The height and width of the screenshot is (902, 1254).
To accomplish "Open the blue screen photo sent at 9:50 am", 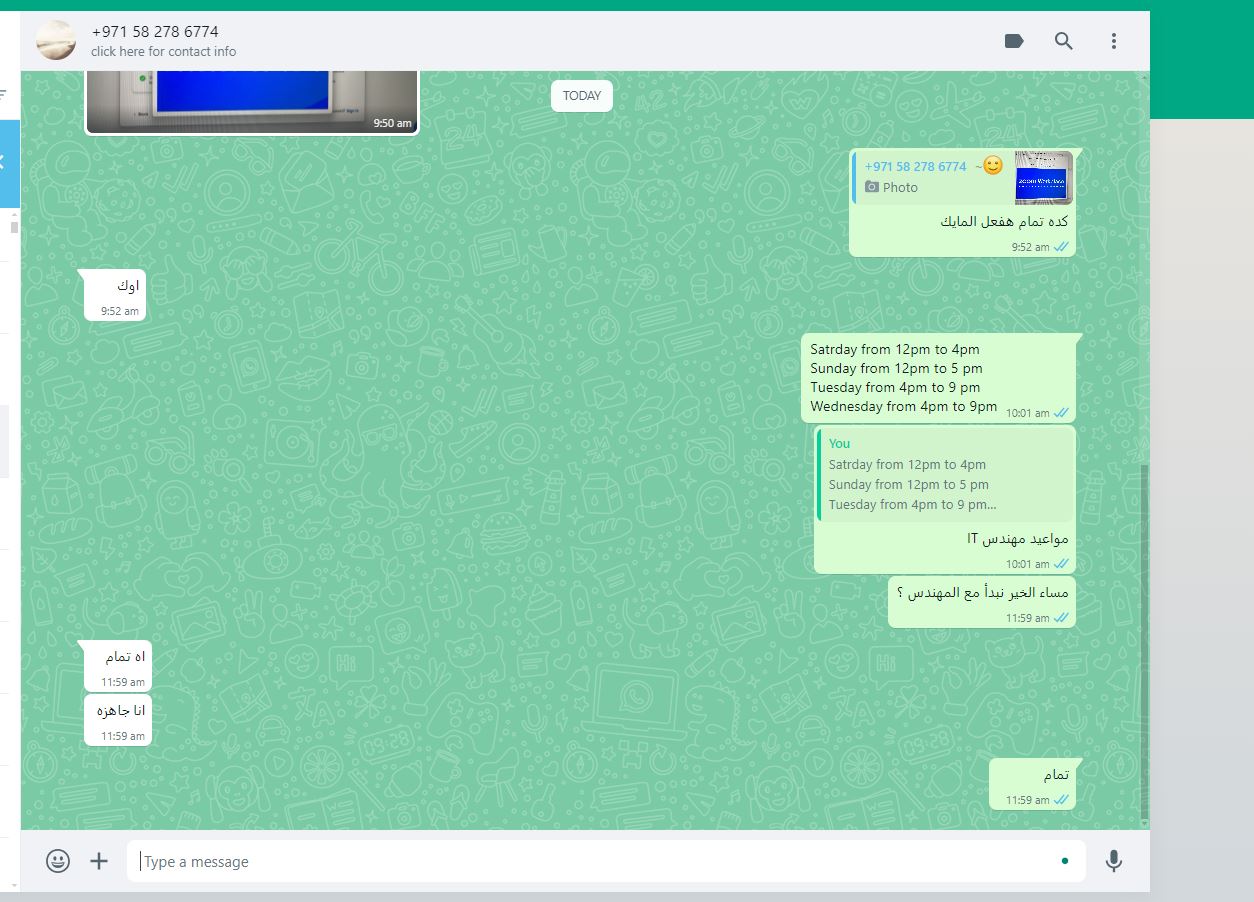I will pyautogui.click(x=252, y=102).
